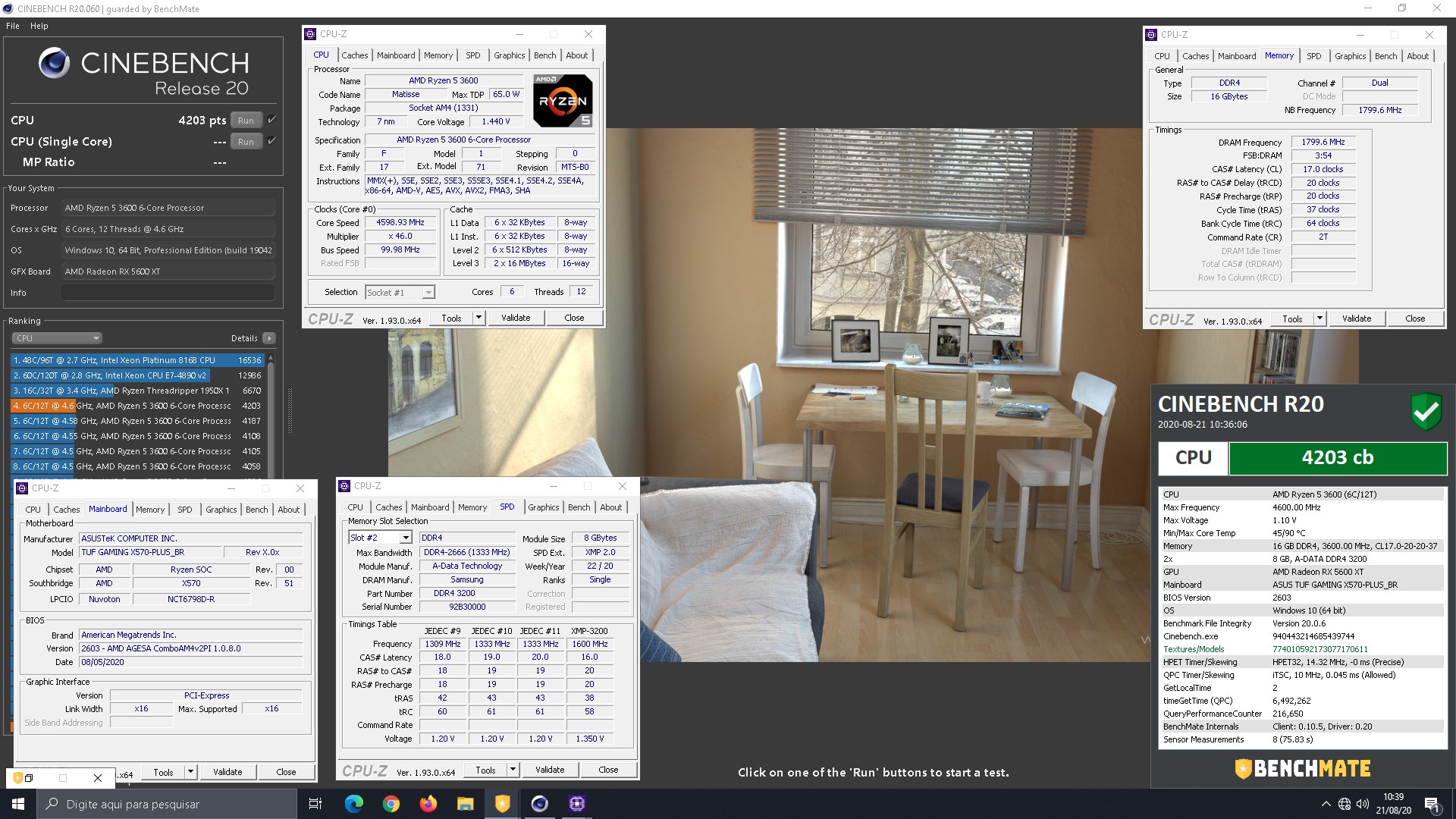Click the 1799.6 MHz DRAM Frequency value
This screenshot has height=819, width=1456.
tap(1323, 142)
